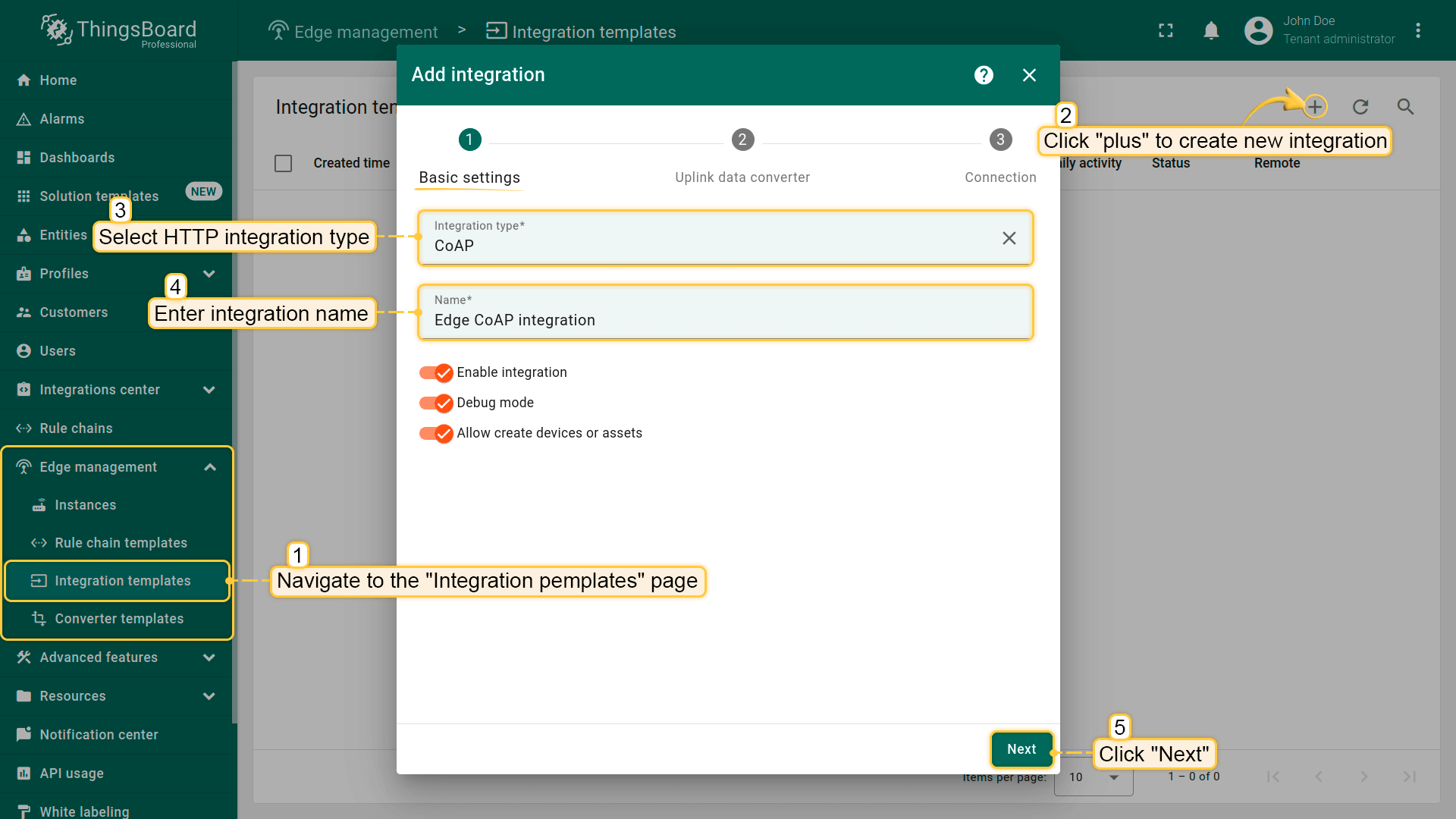
Task: Go to previous page of results
Action: click(x=1319, y=777)
